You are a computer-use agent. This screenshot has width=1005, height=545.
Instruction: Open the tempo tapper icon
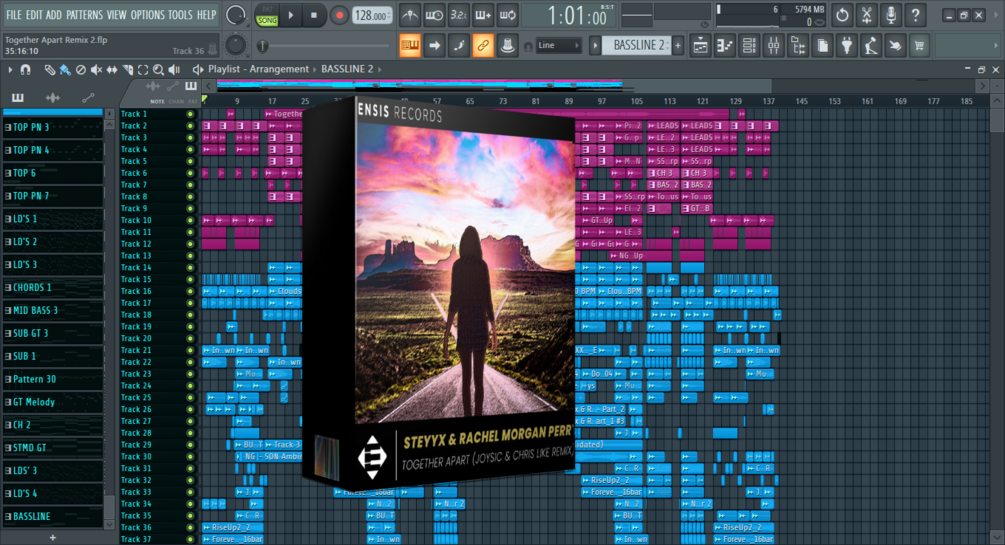pyautogui.click(x=871, y=46)
